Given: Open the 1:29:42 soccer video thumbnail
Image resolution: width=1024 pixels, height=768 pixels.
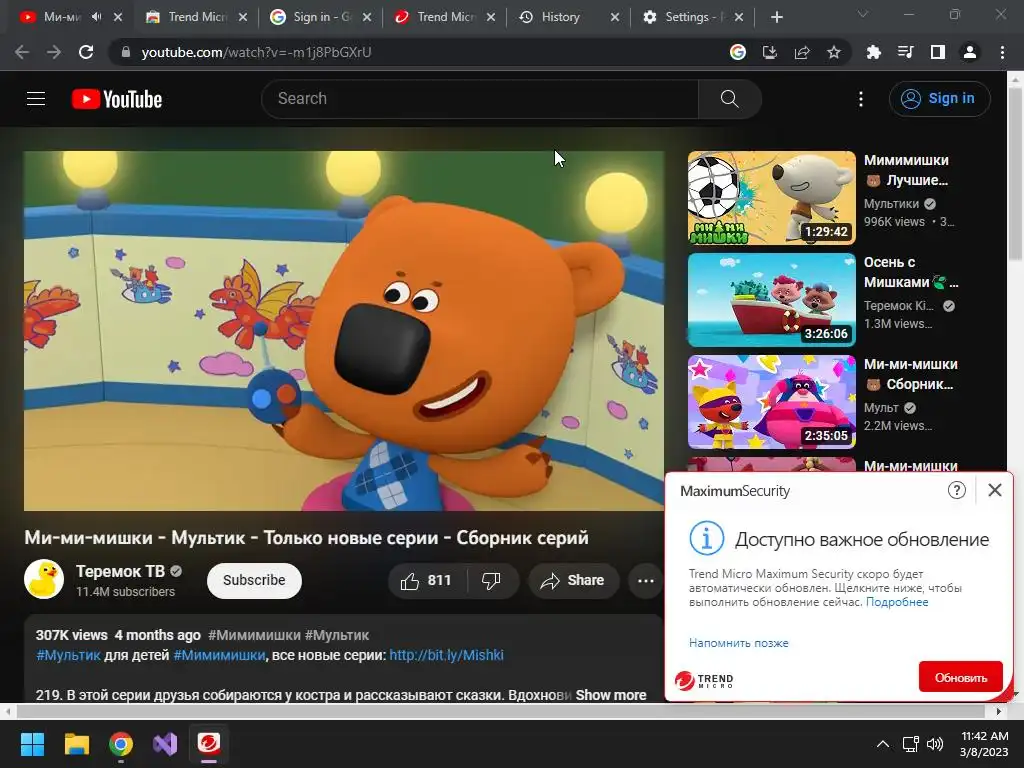Looking at the screenshot, I should 771,198.
